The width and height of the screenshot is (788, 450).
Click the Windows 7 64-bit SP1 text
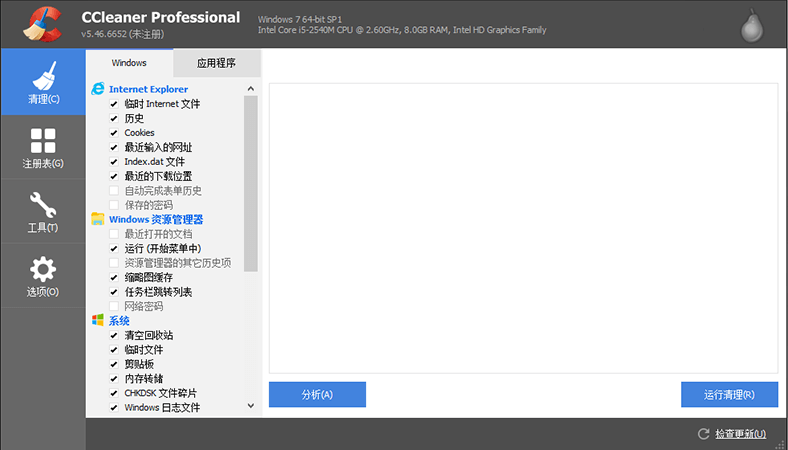[300, 19]
